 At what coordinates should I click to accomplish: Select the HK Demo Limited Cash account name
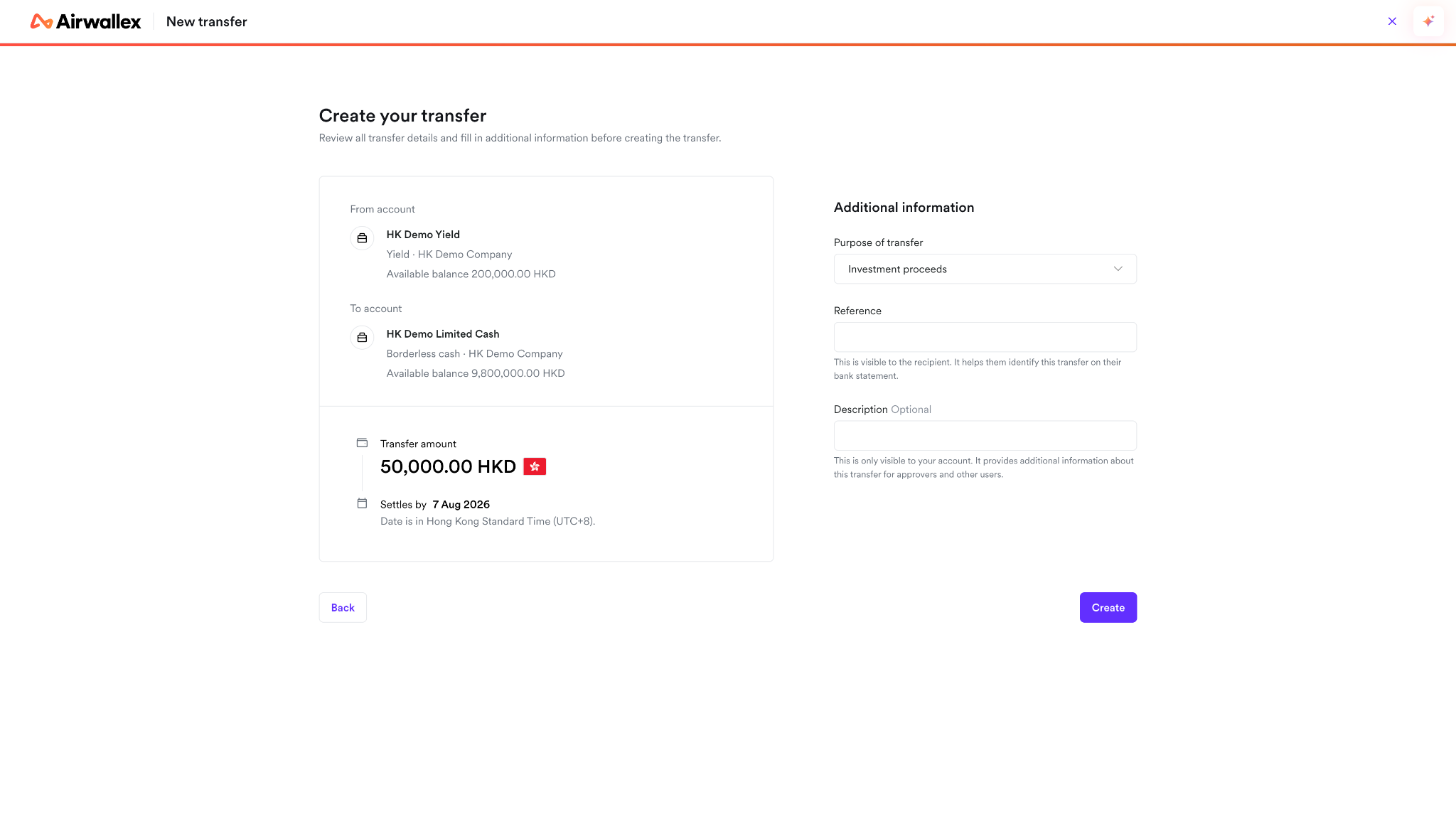coord(443,334)
